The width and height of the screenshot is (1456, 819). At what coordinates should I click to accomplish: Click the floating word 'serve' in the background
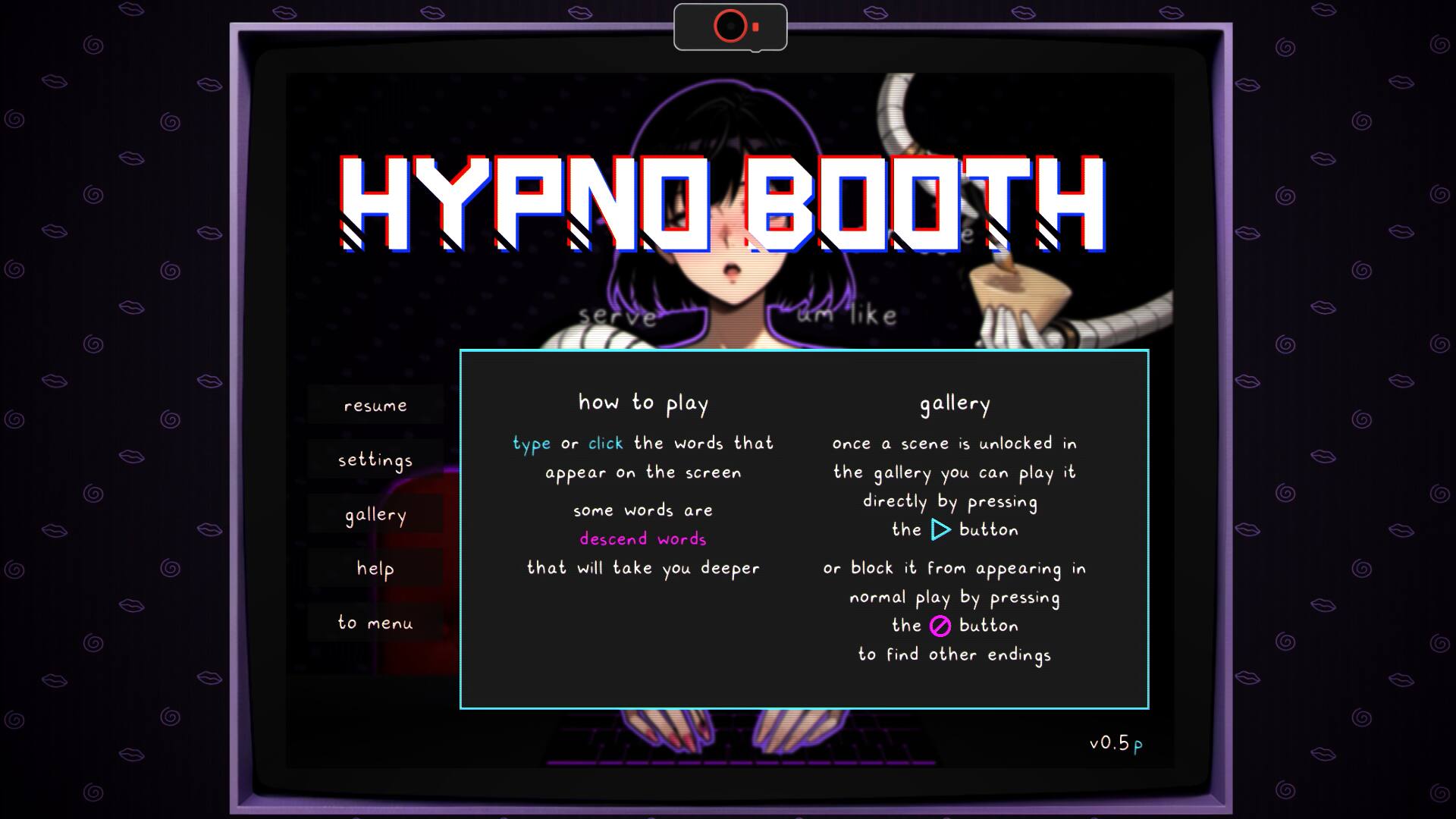(619, 315)
